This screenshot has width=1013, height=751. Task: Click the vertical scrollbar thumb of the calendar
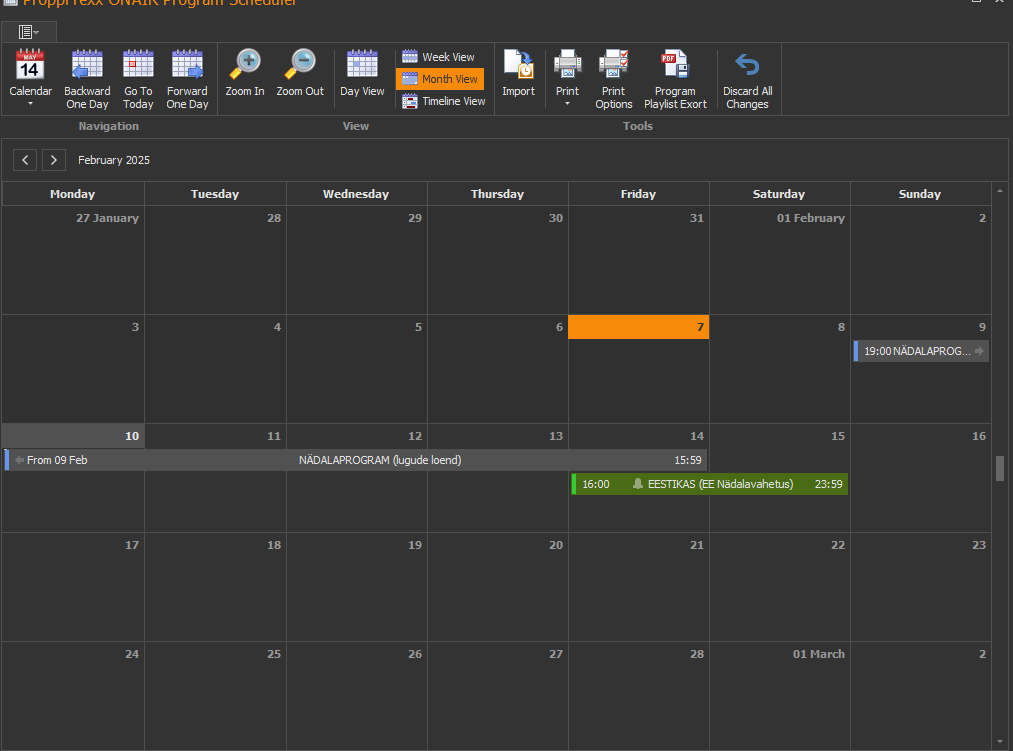(999, 469)
